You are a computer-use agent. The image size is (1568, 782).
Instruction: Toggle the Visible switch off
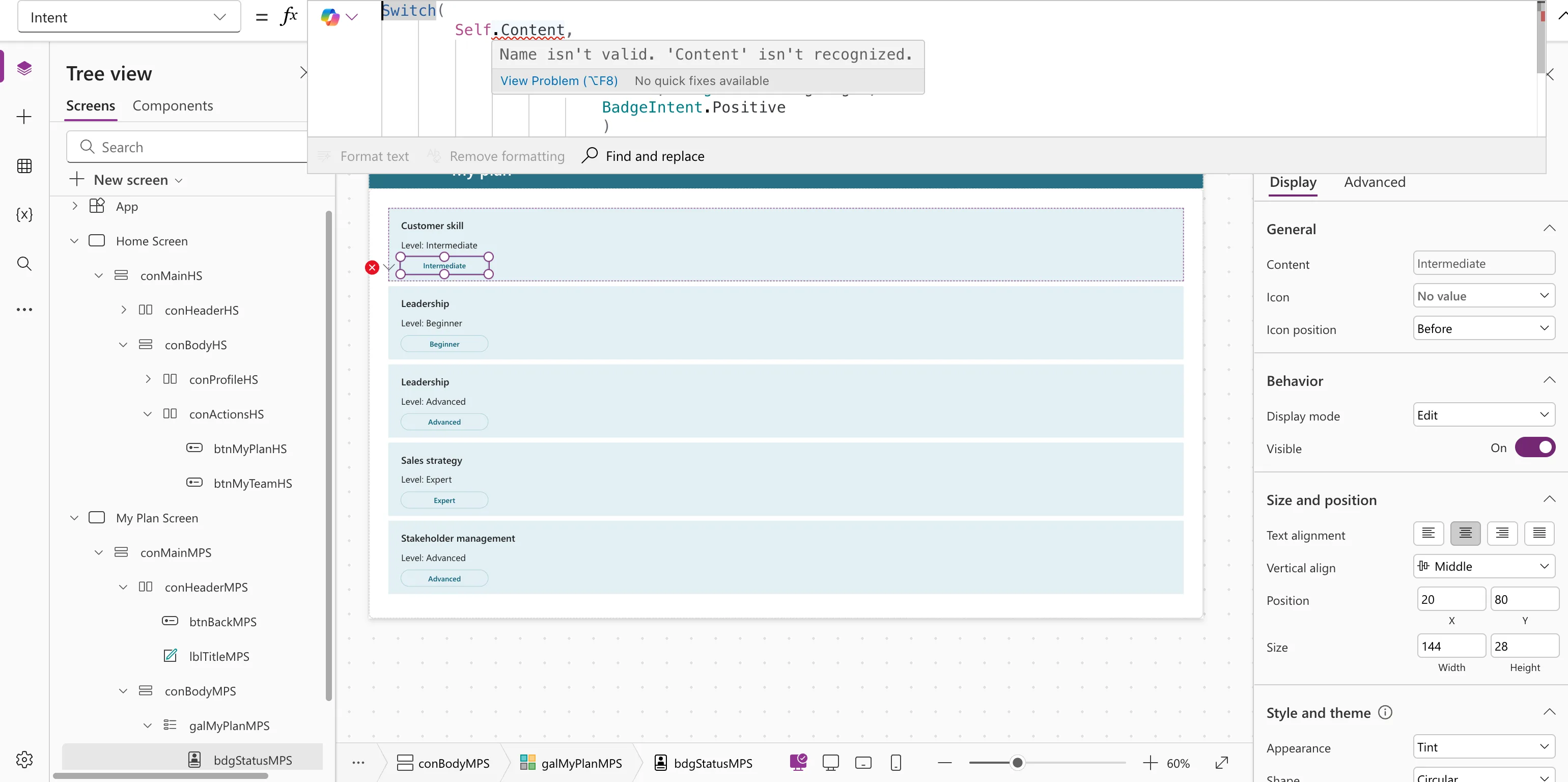pos(1534,448)
